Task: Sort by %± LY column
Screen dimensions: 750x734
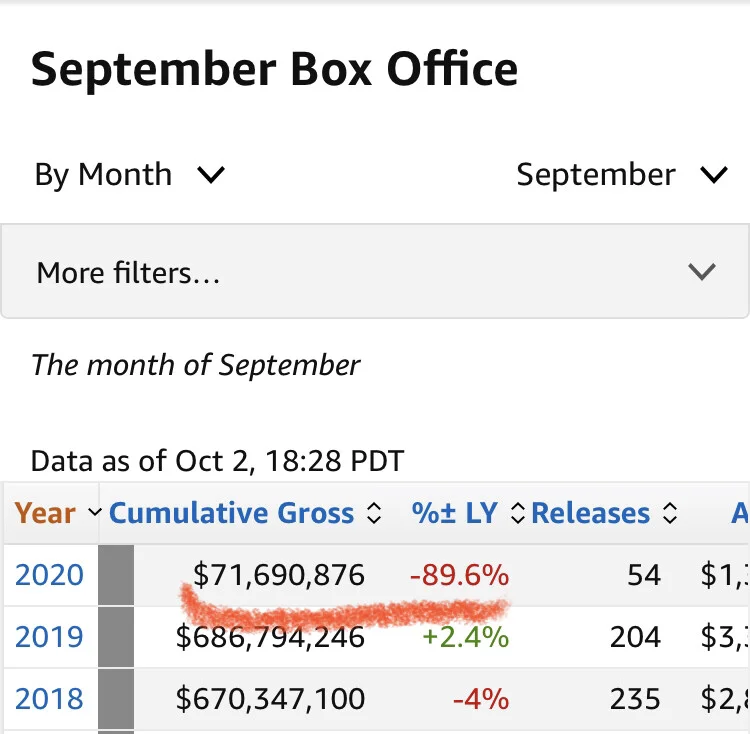Action: [468, 513]
